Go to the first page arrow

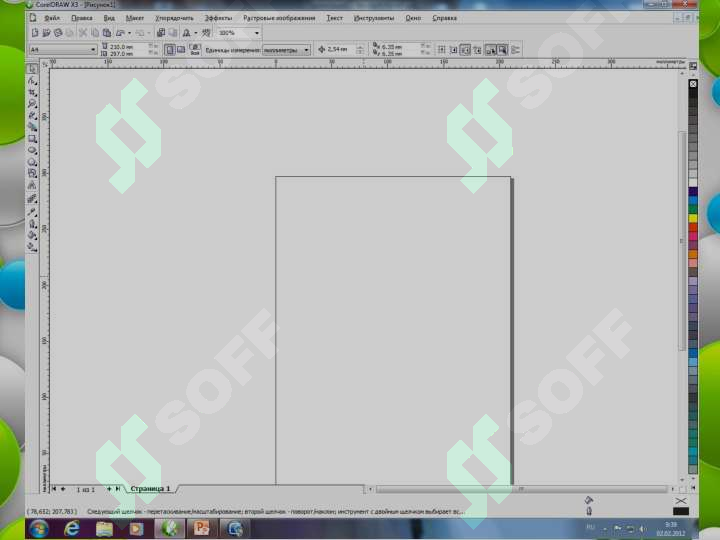[x=54, y=489]
